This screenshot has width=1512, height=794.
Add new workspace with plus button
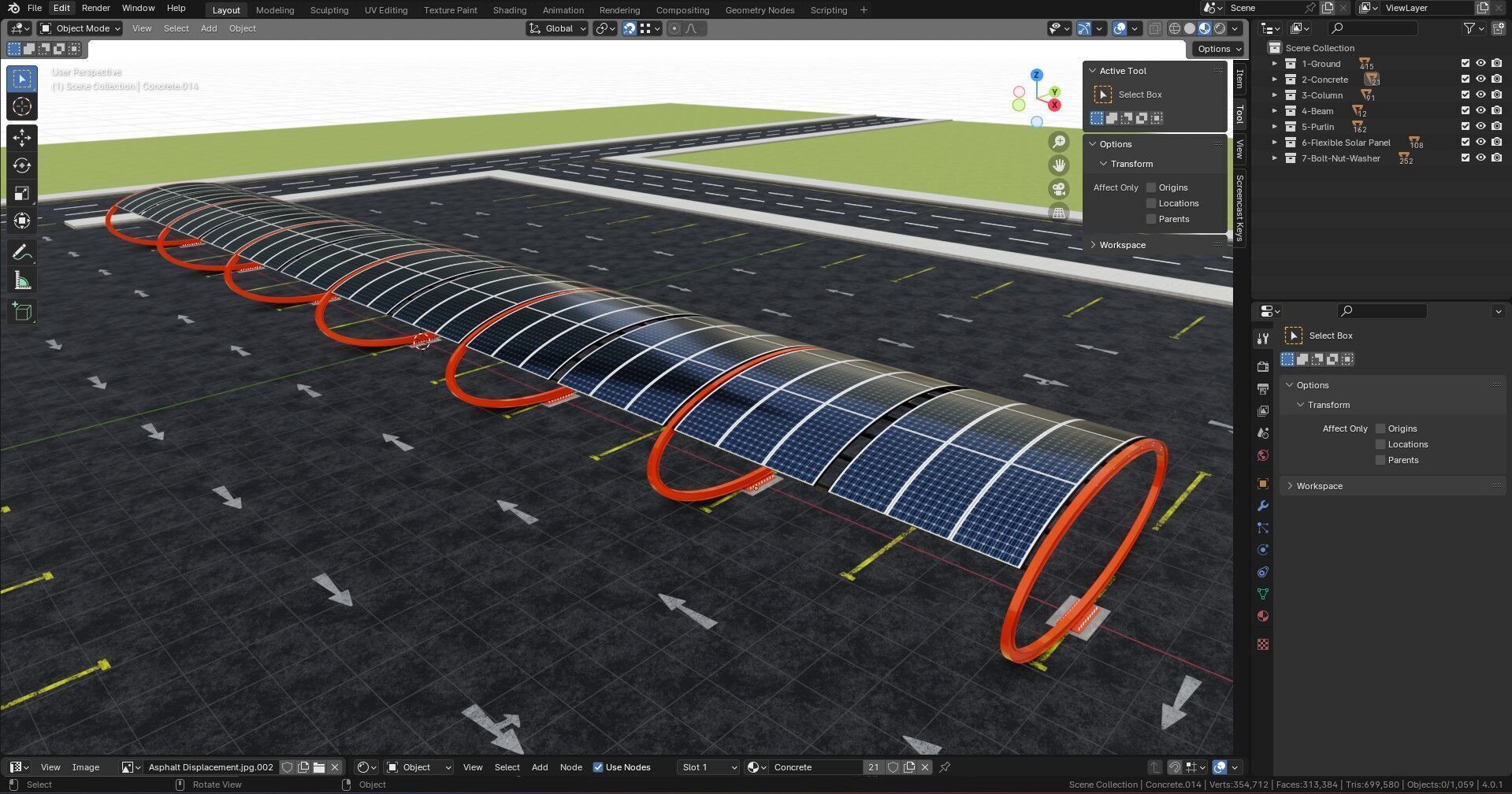click(x=864, y=10)
